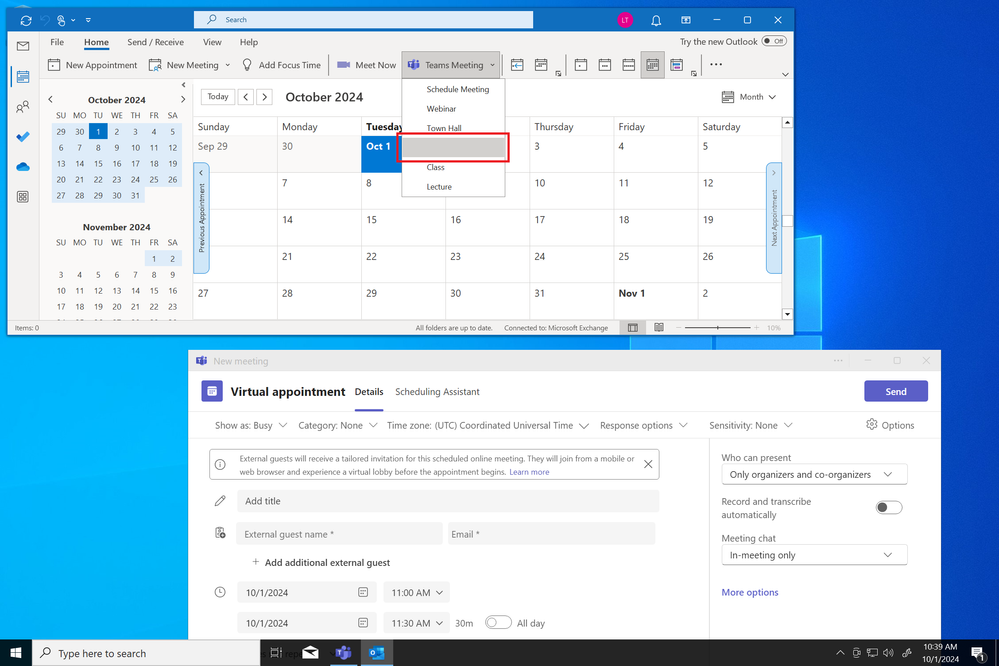The height and width of the screenshot is (666, 999).
Task: Open the File tab
Action: pos(57,42)
